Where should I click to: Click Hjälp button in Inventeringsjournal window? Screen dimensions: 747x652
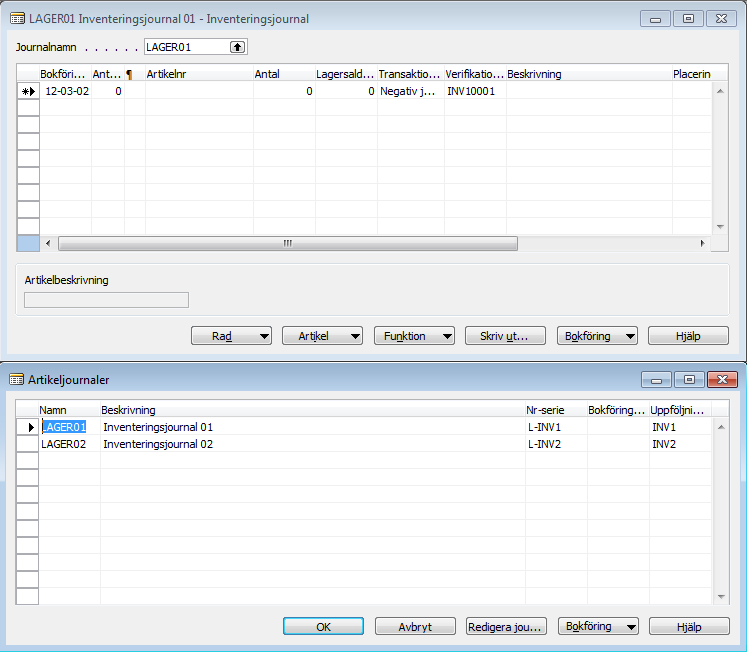point(688,336)
